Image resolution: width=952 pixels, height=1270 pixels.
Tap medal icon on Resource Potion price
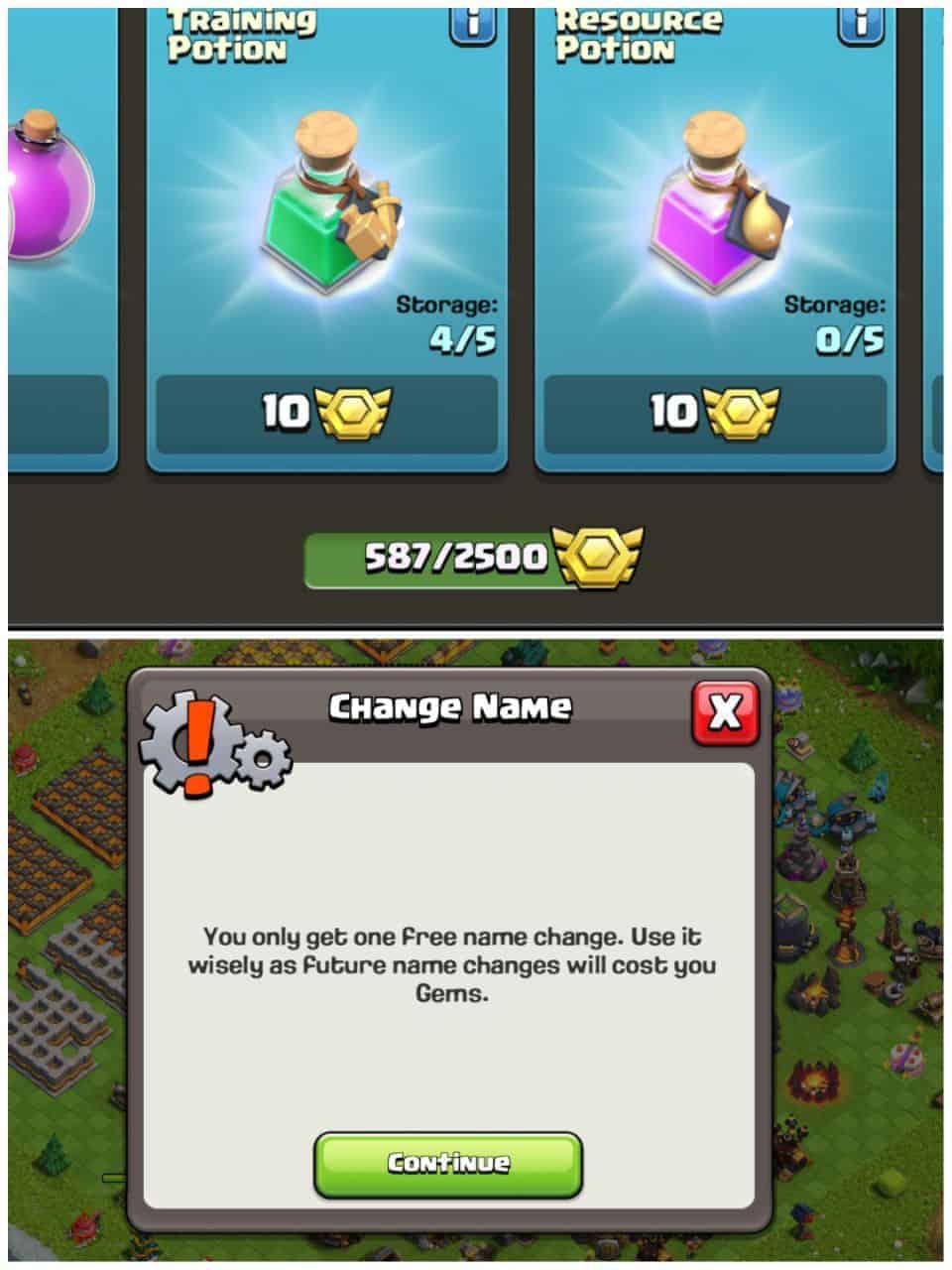[741, 411]
